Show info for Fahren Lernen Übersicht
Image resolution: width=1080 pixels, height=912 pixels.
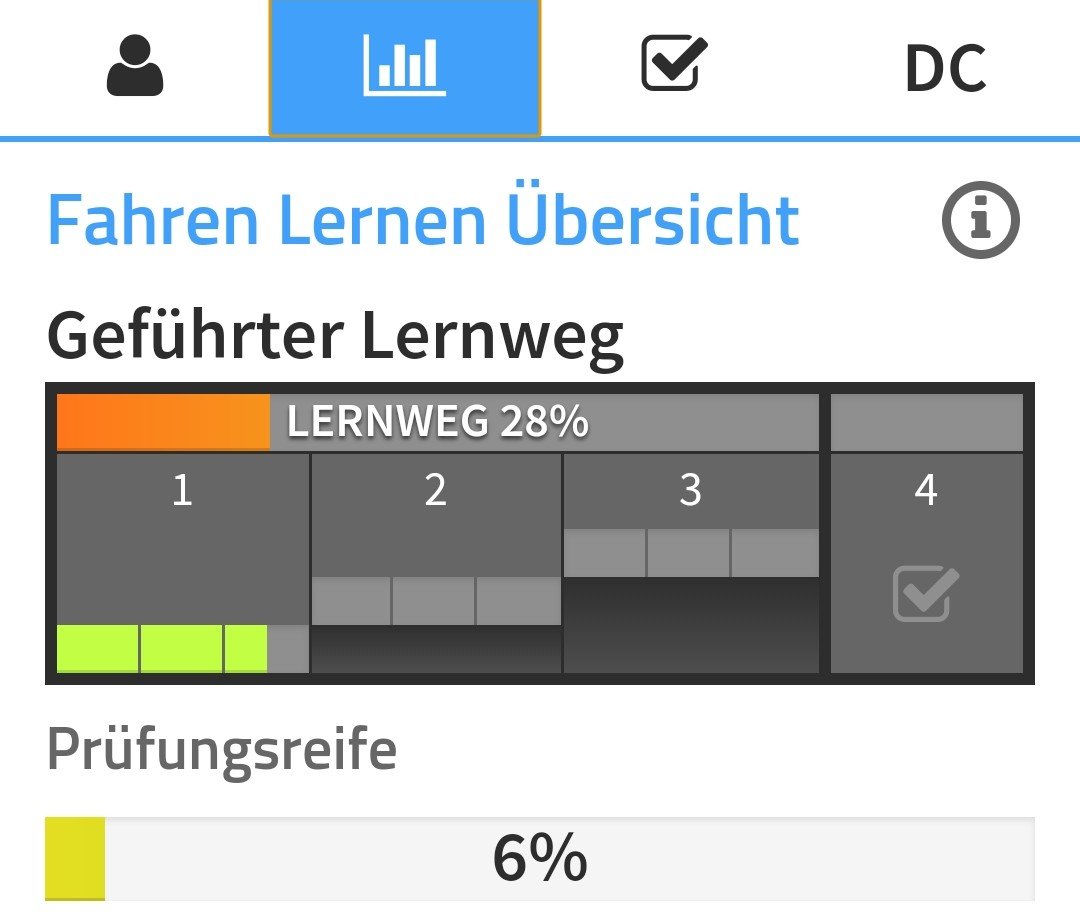coord(980,221)
